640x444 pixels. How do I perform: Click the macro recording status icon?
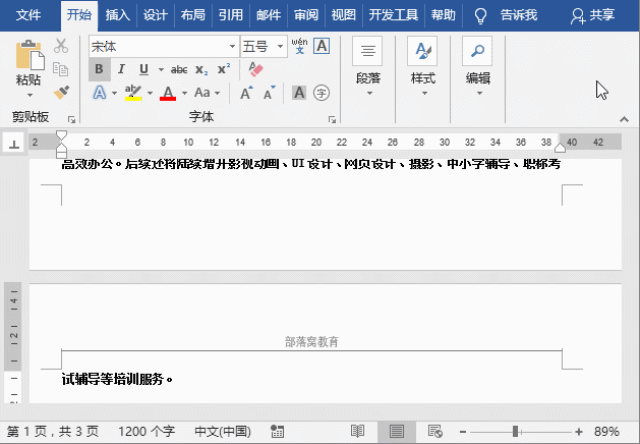pyautogui.click(x=277, y=431)
